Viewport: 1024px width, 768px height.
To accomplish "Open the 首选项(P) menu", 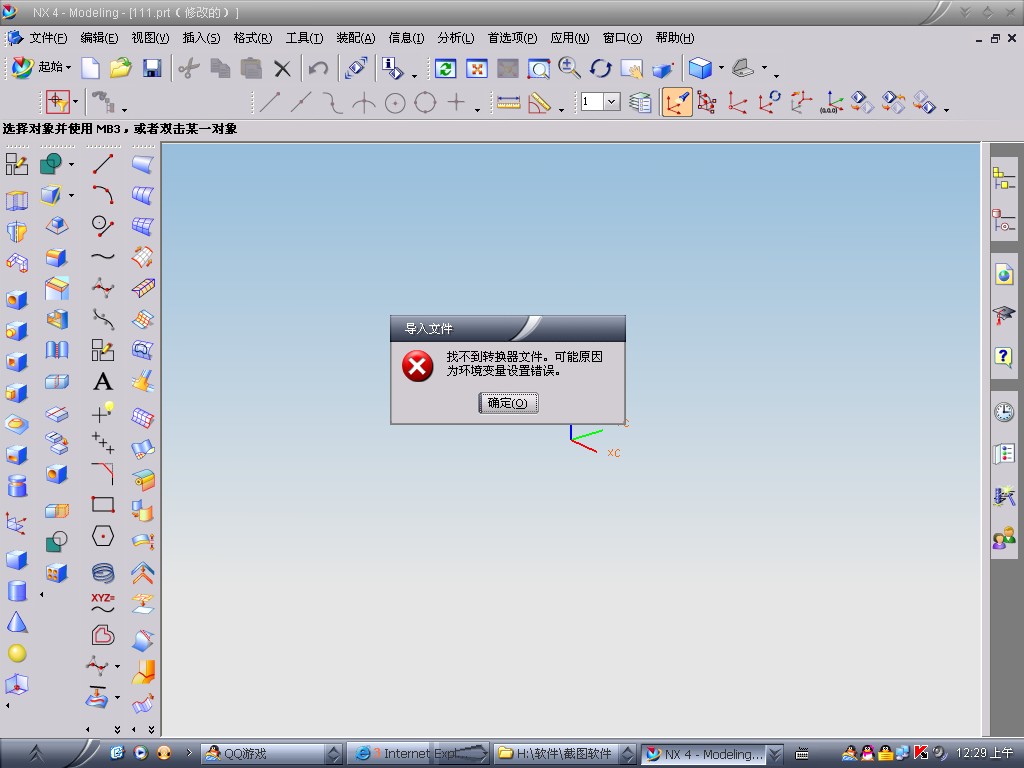I will pyautogui.click(x=513, y=38).
